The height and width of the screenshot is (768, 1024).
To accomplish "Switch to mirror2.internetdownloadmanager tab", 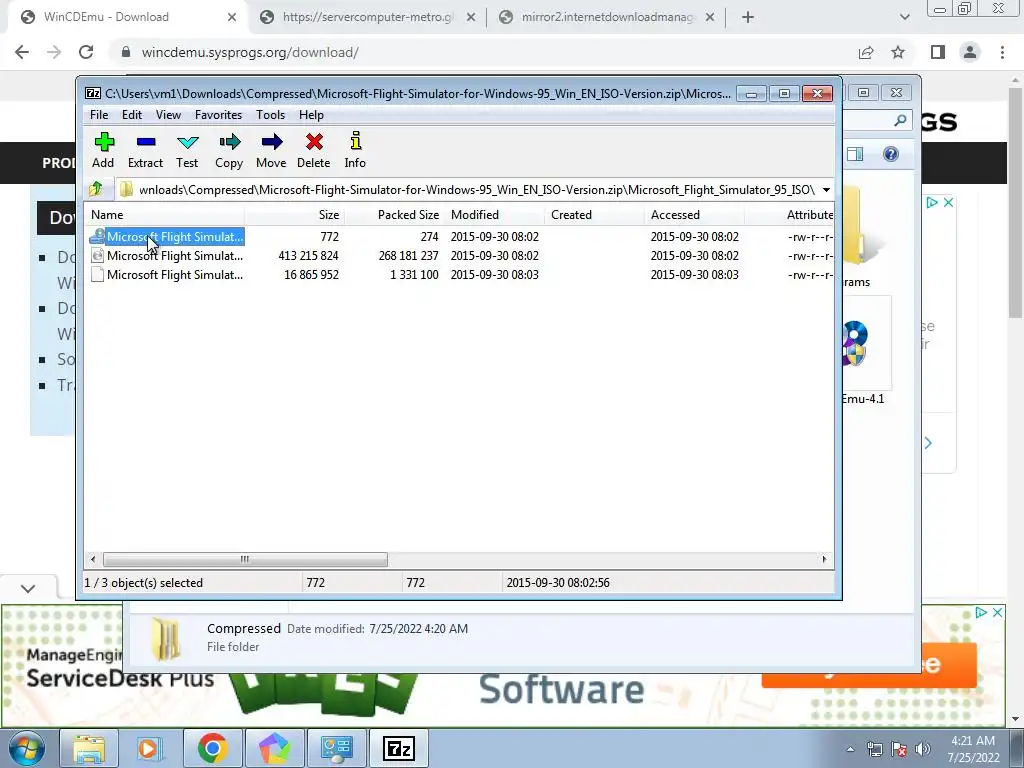I will [607, 17].
